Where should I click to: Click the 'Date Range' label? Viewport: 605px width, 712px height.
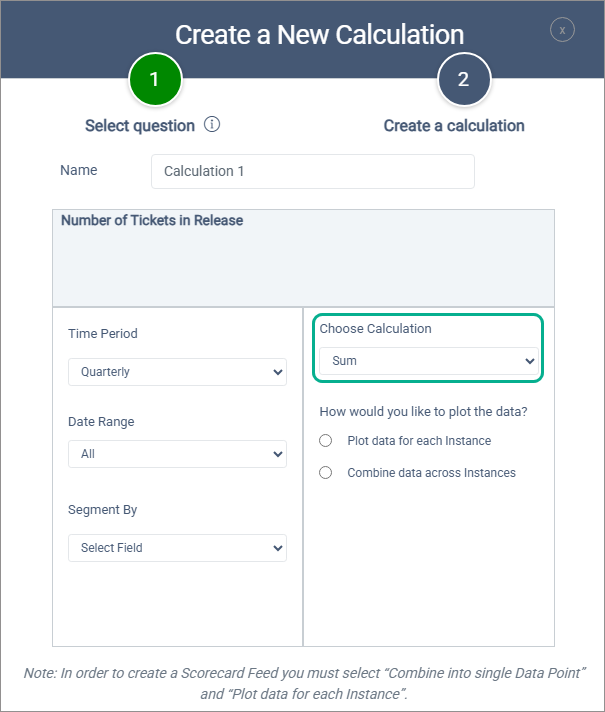pos(101,422)
